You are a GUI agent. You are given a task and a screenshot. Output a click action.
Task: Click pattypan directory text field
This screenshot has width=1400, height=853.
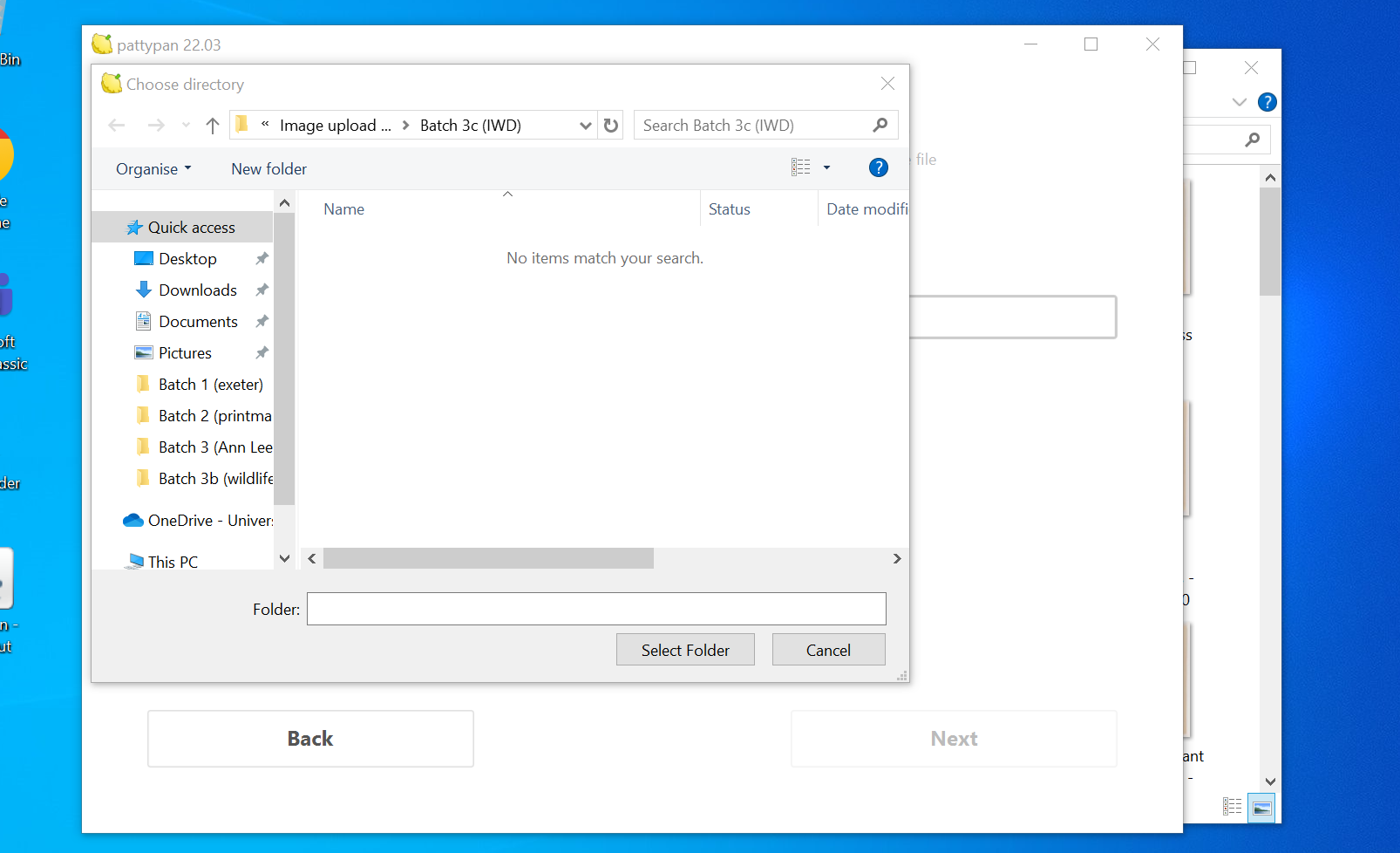point(1013,317)
